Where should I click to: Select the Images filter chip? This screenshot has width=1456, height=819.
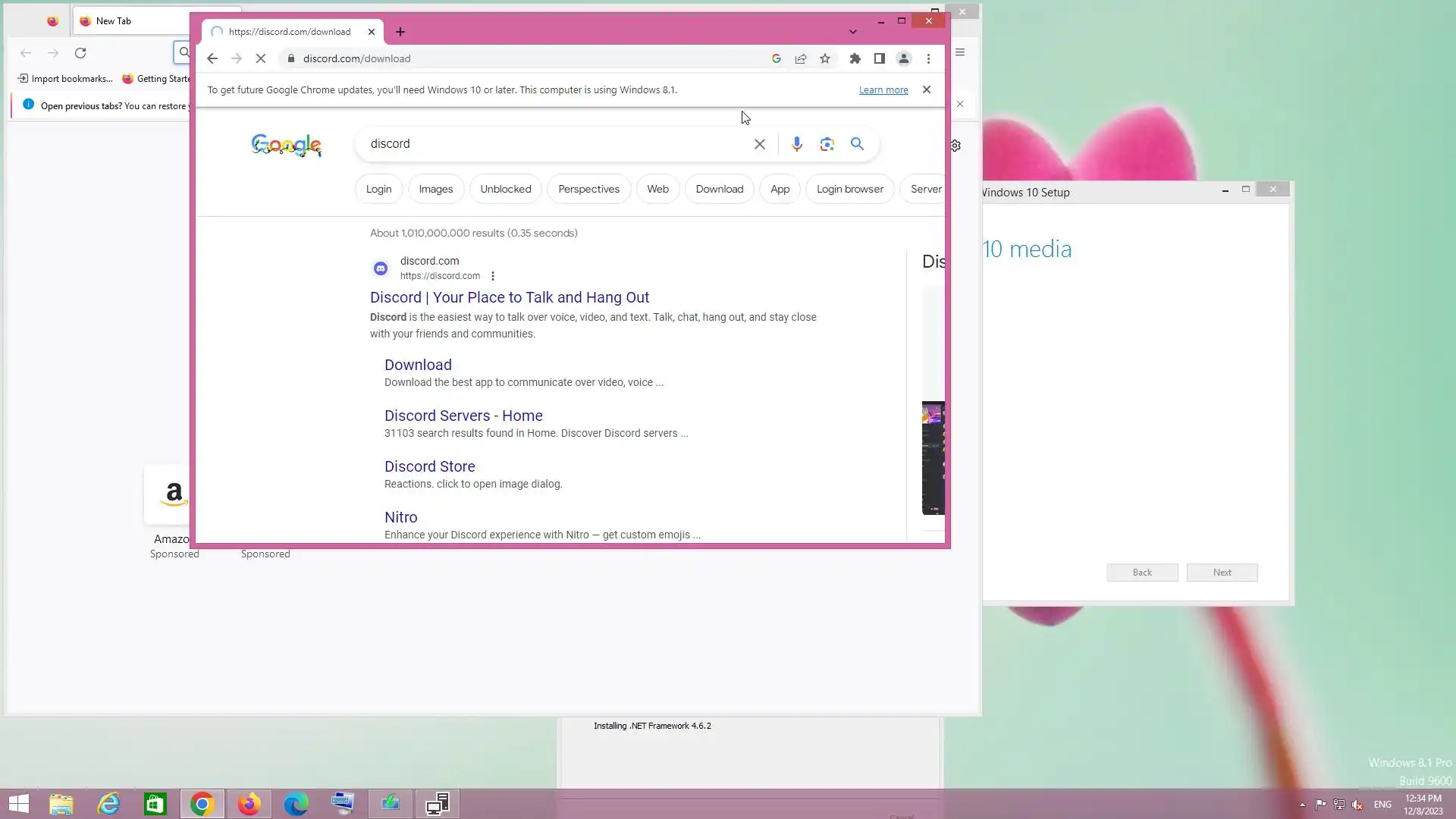(435, 189)
